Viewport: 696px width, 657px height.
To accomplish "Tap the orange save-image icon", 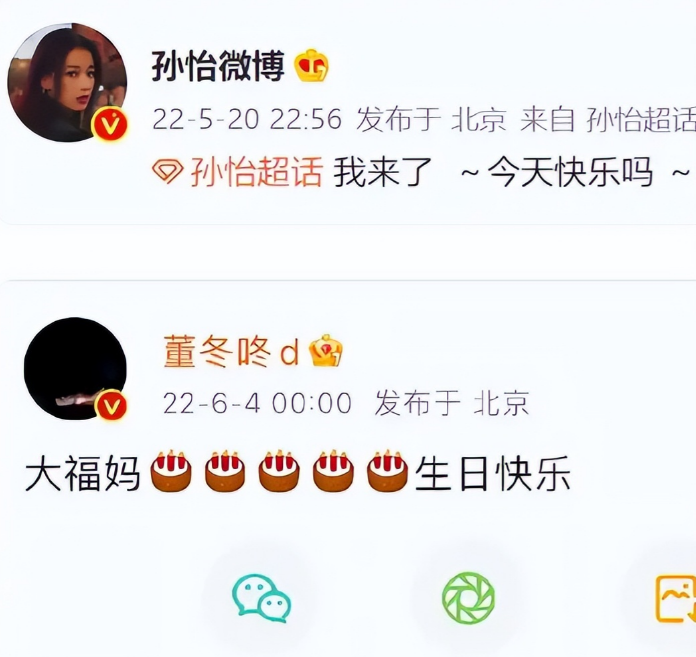I will [x=676, y=598].
